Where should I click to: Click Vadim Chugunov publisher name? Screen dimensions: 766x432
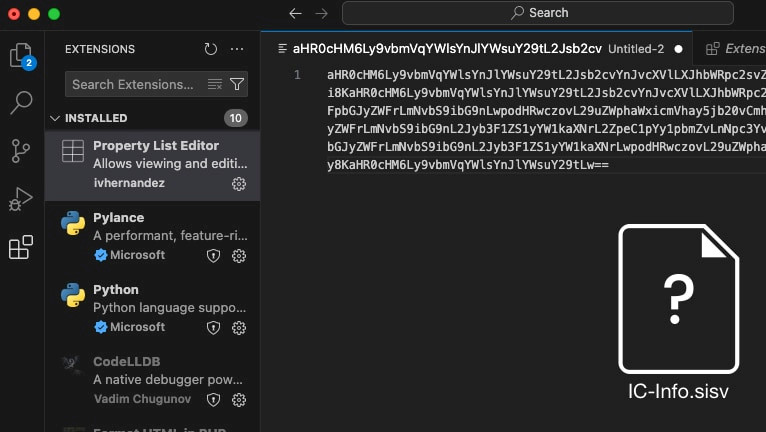(x=142, y=399)
